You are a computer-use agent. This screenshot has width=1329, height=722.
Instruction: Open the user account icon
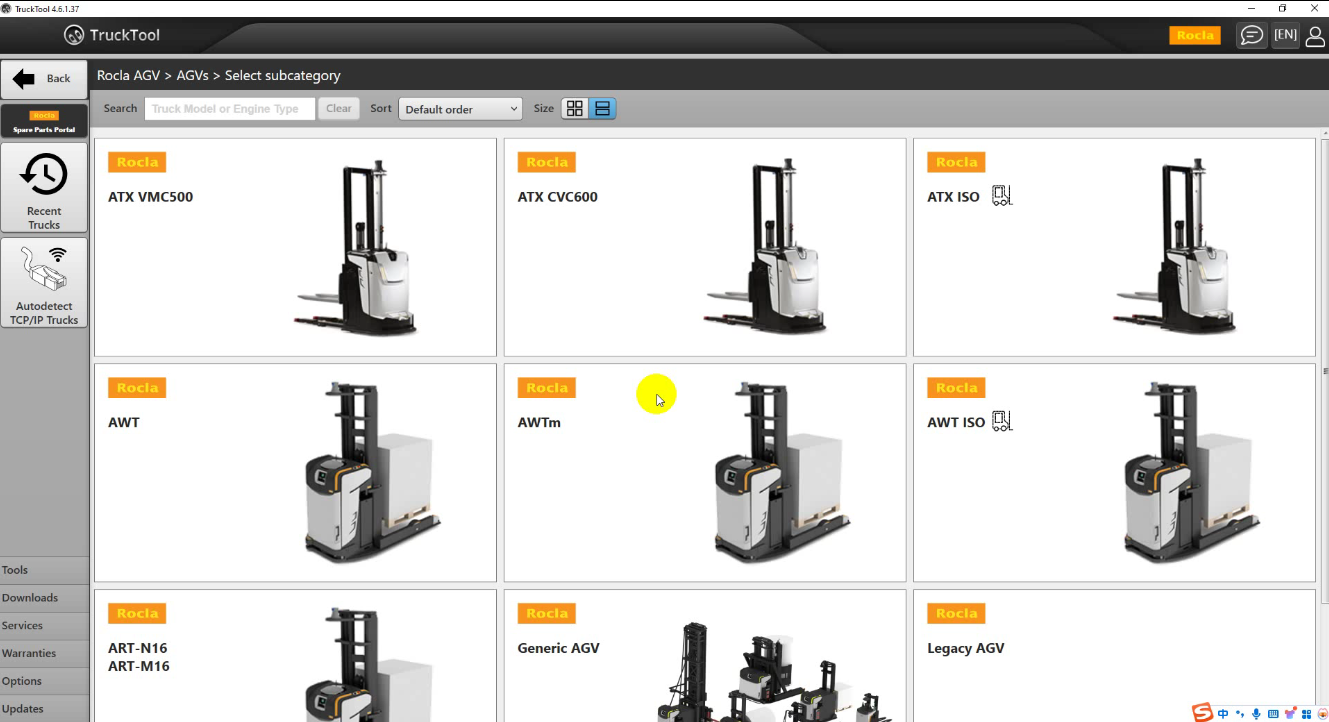click(x=1315, y=36)
